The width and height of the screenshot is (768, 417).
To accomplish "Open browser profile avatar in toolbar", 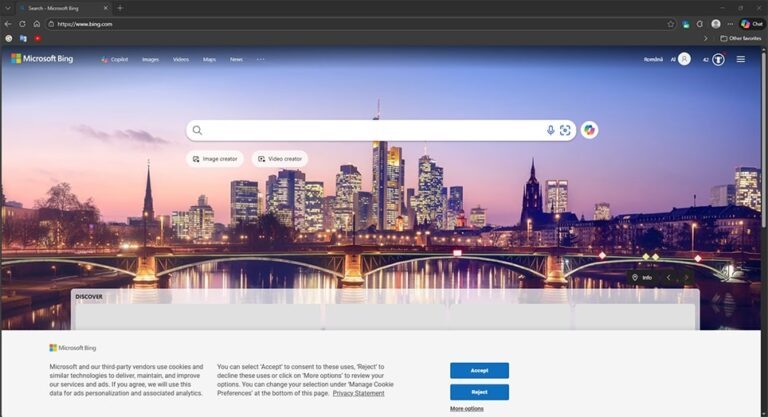I will (x=716, y=24).
